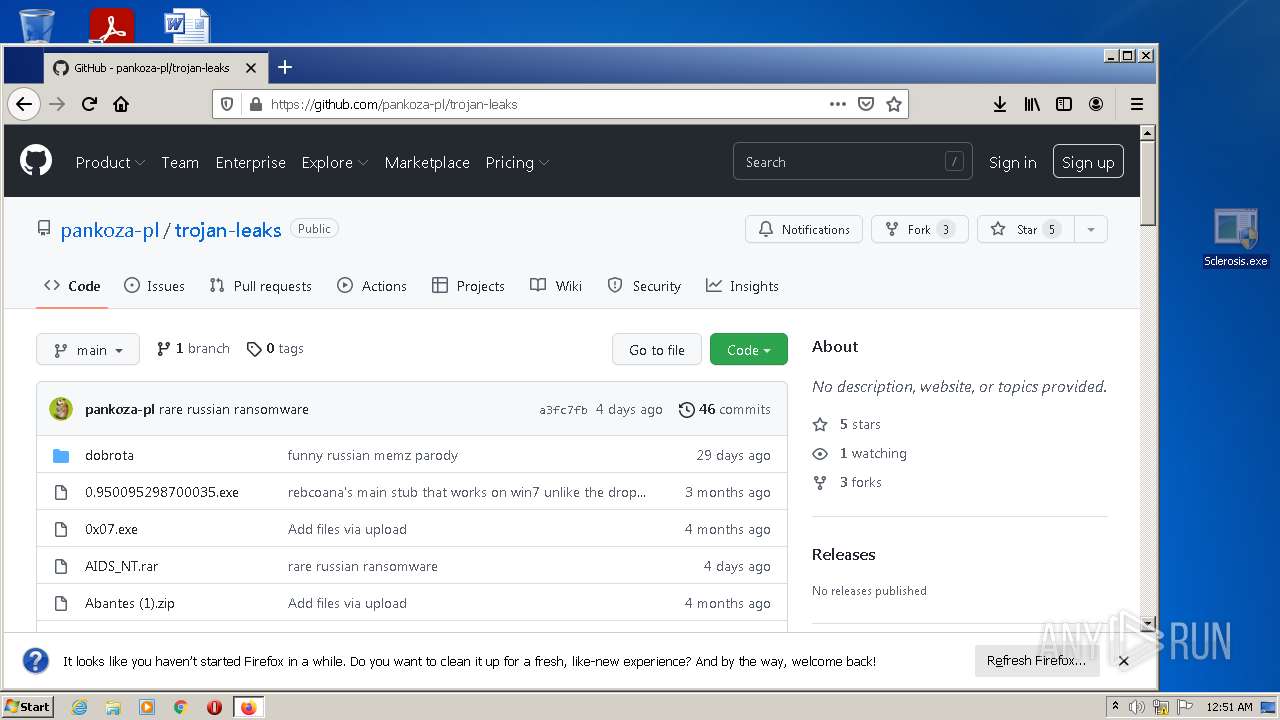Click the Notifications button
The width and height of the screenshot is (1280, 720).
click(804, 229)
